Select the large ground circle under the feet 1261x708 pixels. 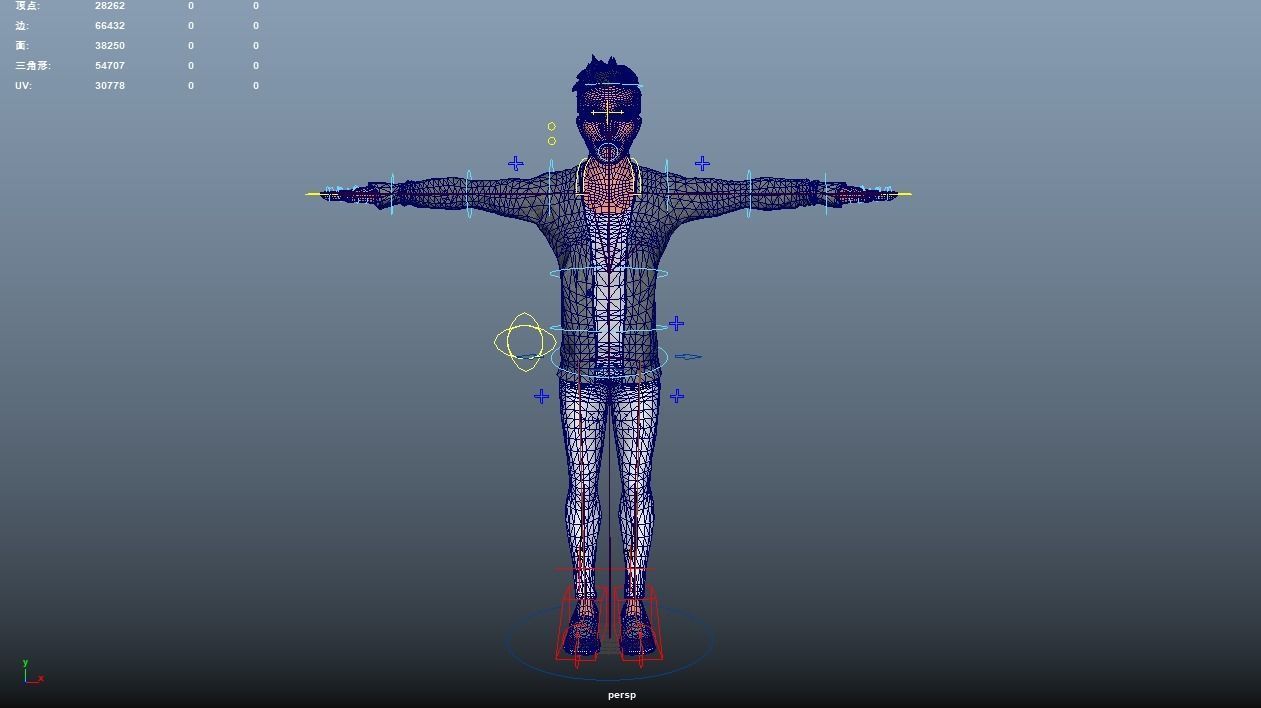click(611, 678)
